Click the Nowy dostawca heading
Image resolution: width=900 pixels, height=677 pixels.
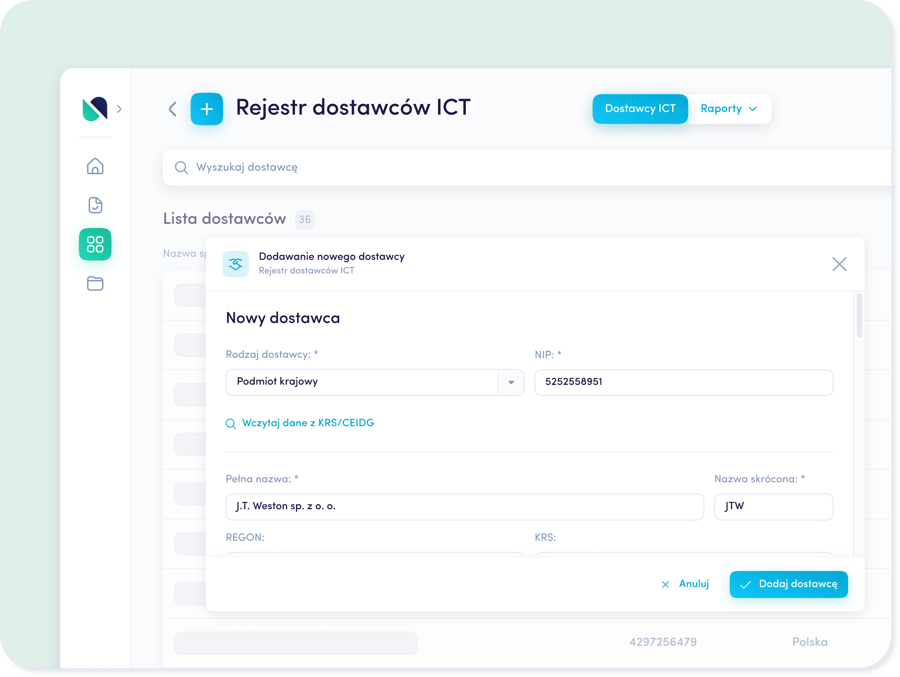[x=282, y=318]
